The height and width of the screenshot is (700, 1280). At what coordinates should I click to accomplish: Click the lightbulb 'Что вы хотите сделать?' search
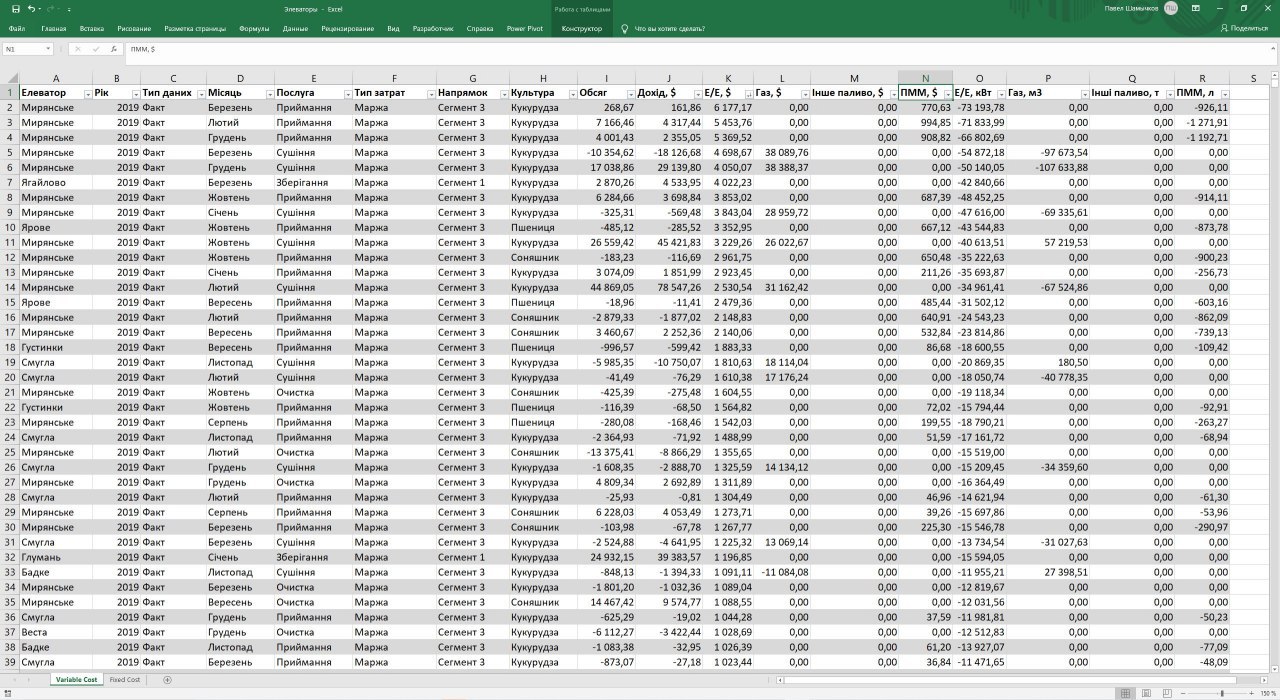pos(663,28)
